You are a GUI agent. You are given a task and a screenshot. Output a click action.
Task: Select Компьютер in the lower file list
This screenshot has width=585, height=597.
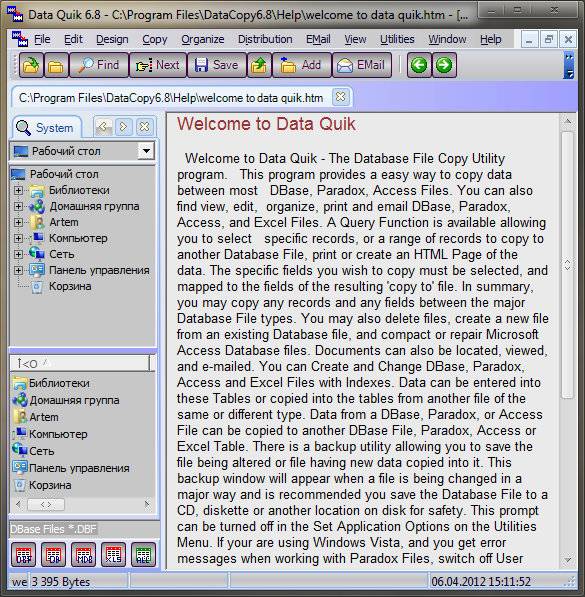click(58, 434)
